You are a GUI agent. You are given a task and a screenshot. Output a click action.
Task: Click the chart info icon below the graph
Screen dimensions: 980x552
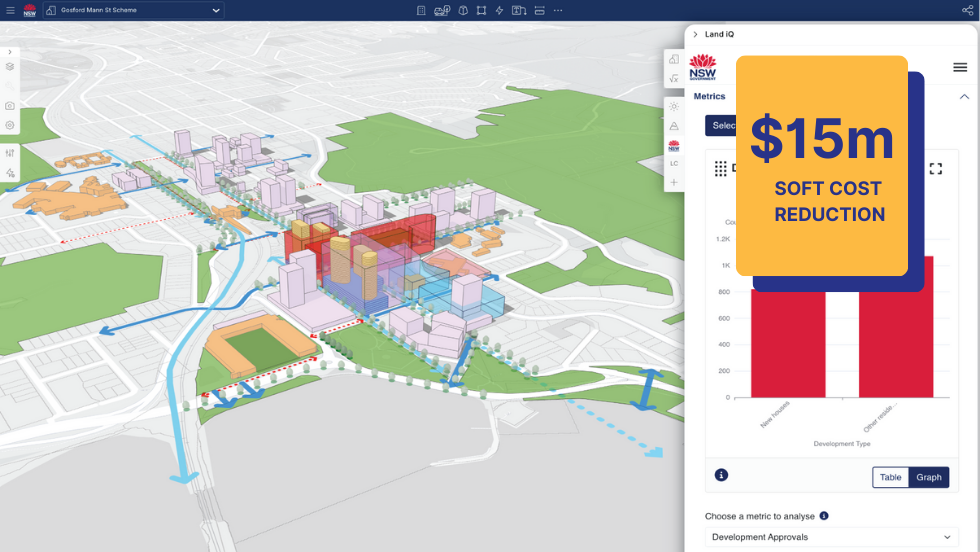click(722, 475)
